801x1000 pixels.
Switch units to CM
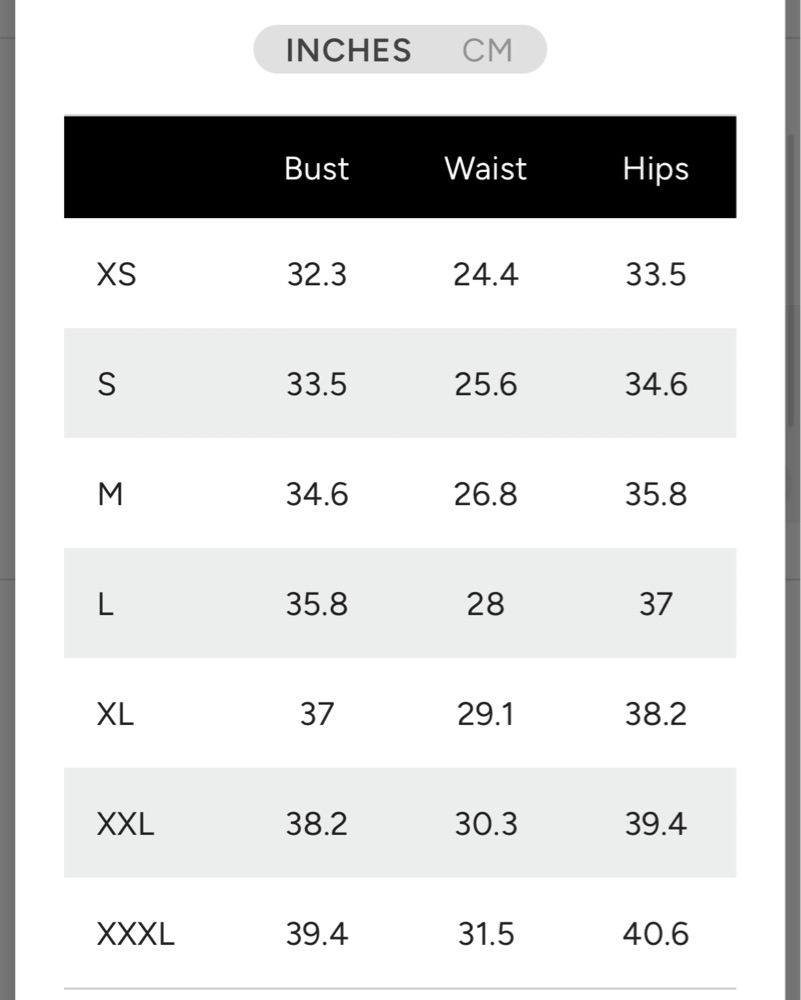pyautogui.click(x=487, y=50)
